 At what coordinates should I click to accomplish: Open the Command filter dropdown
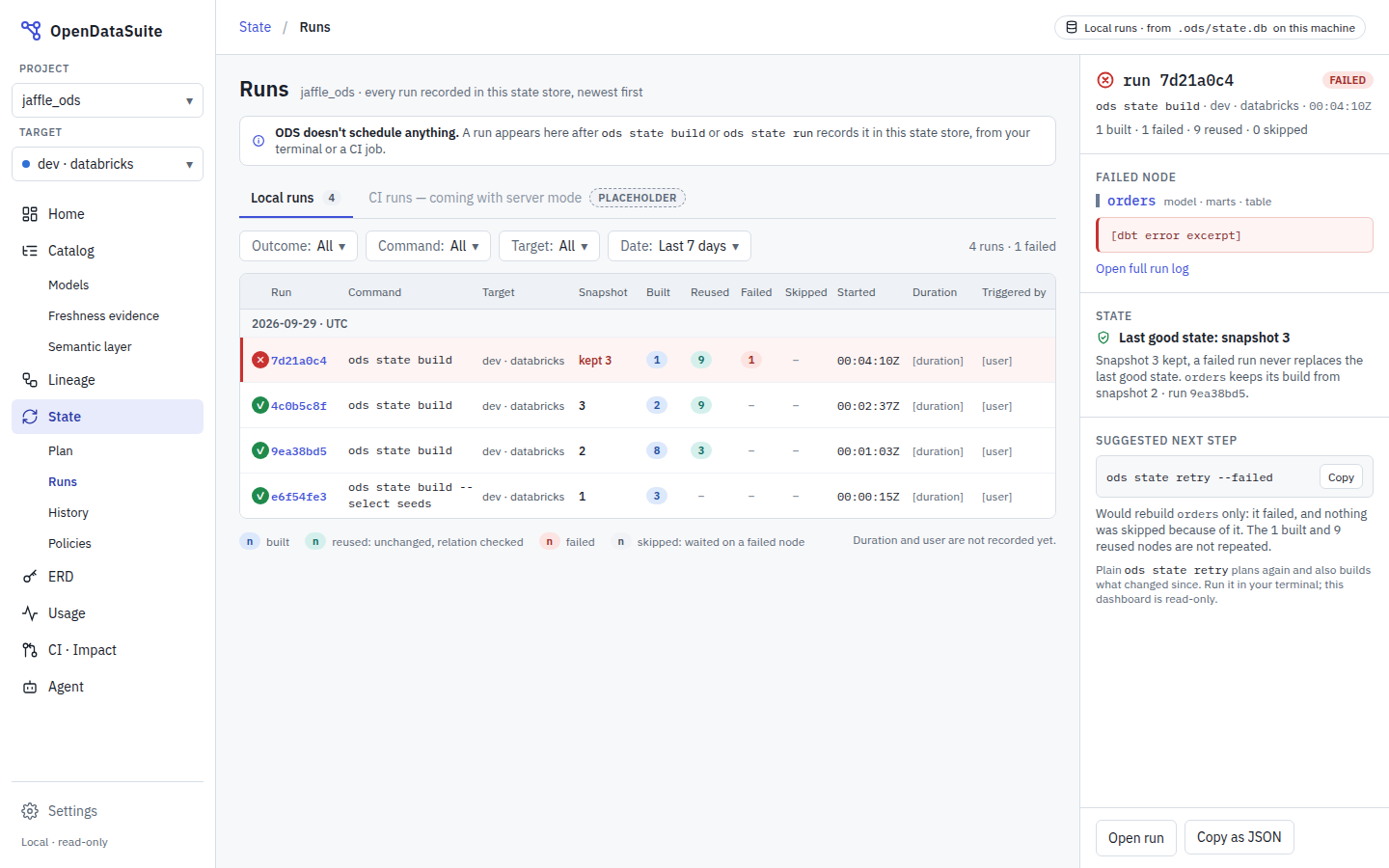click(428, 246)
